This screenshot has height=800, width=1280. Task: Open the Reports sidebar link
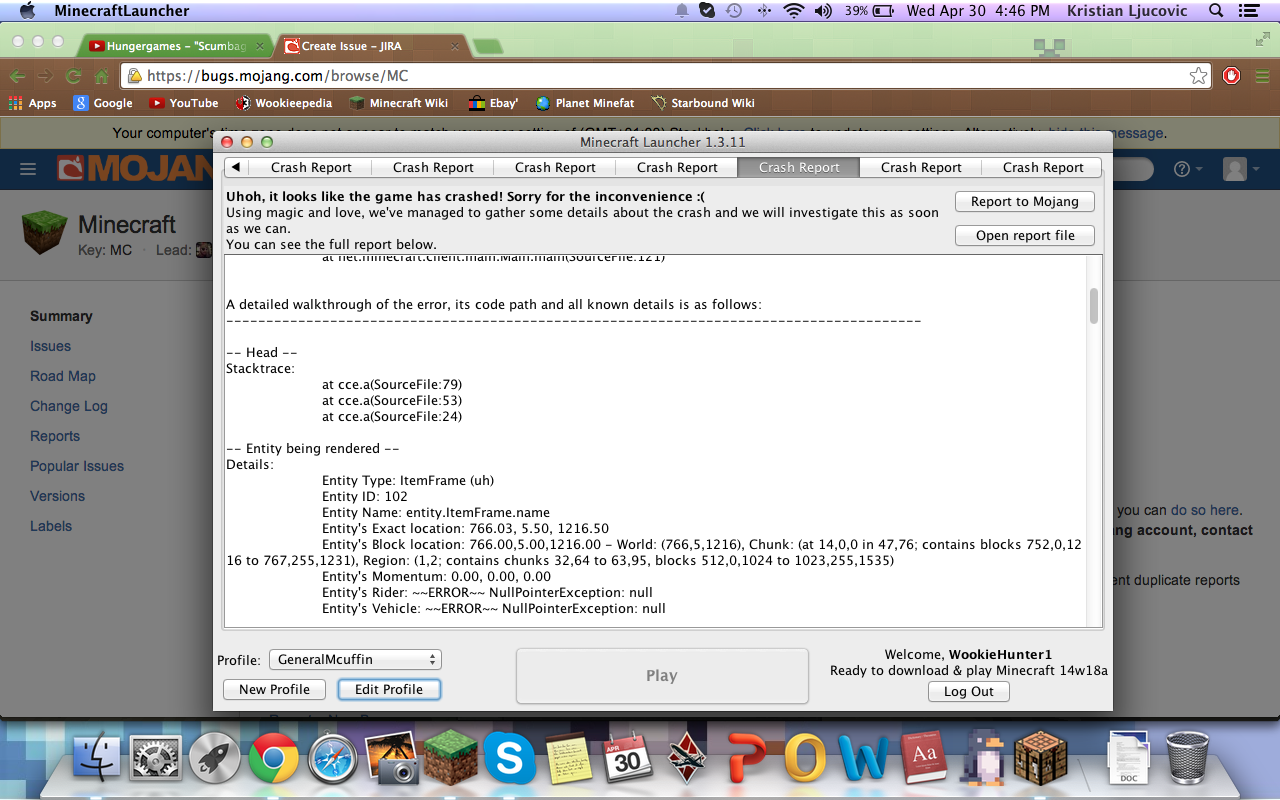[55, 436]
